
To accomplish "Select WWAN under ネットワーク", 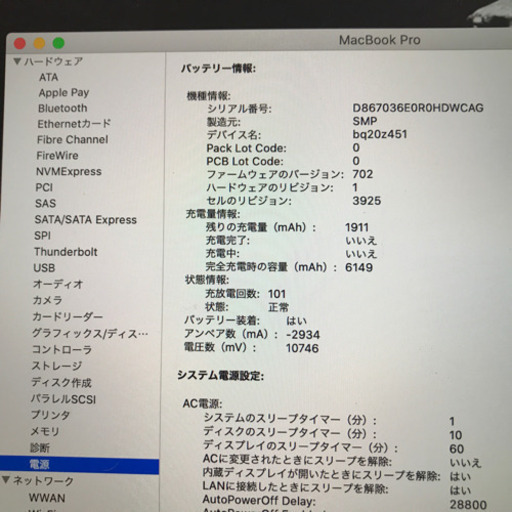I will click(x=47, y=498).
